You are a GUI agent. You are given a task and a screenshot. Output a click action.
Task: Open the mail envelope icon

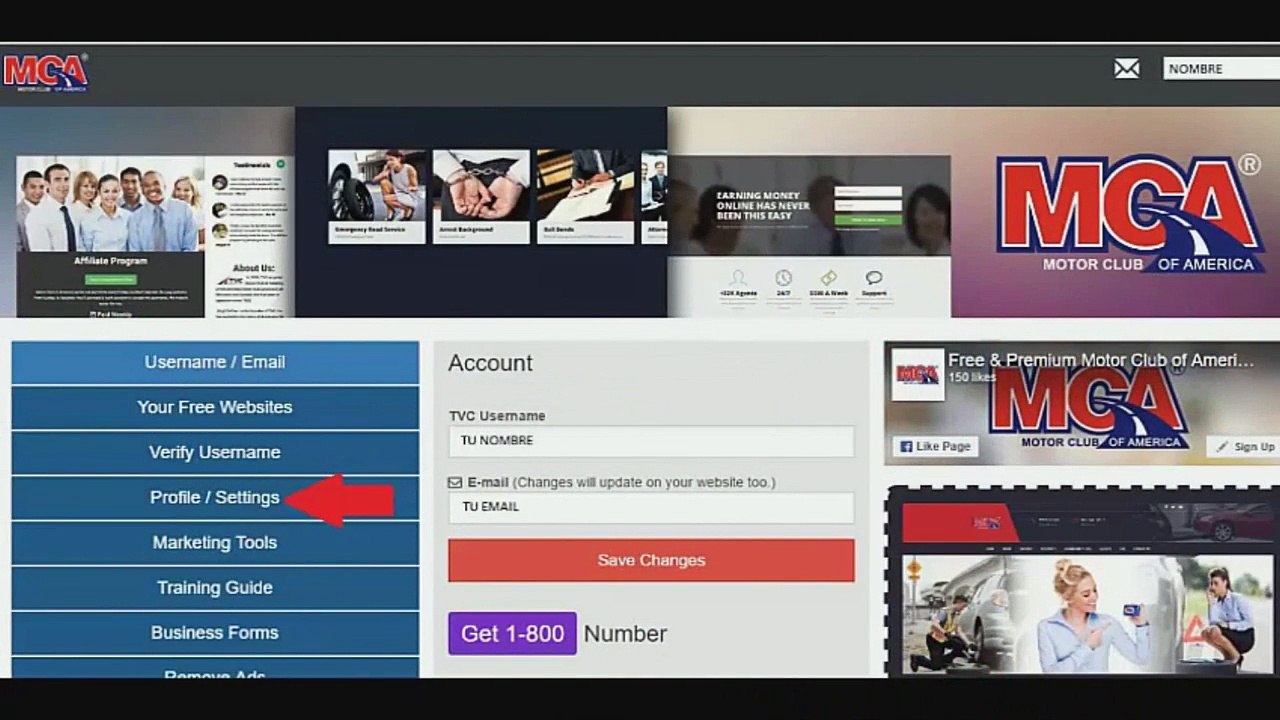(x=1127, y=68)
